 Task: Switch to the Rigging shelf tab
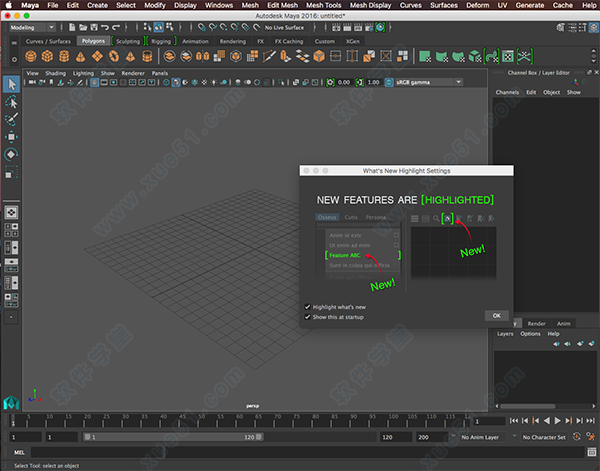(x=161, y=41)
